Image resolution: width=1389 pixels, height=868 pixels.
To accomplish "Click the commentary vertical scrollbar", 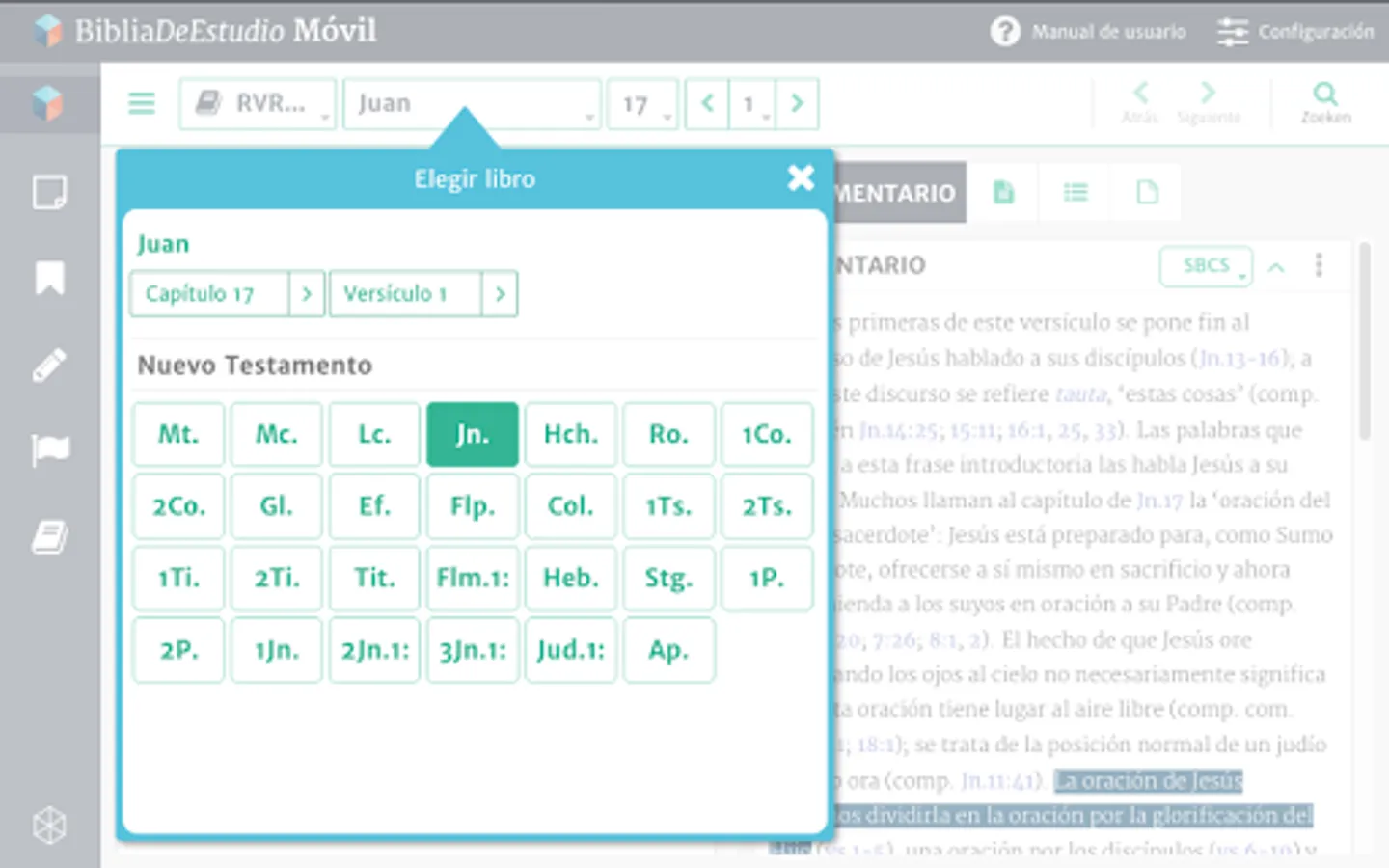I will (x=1365, y=342).
